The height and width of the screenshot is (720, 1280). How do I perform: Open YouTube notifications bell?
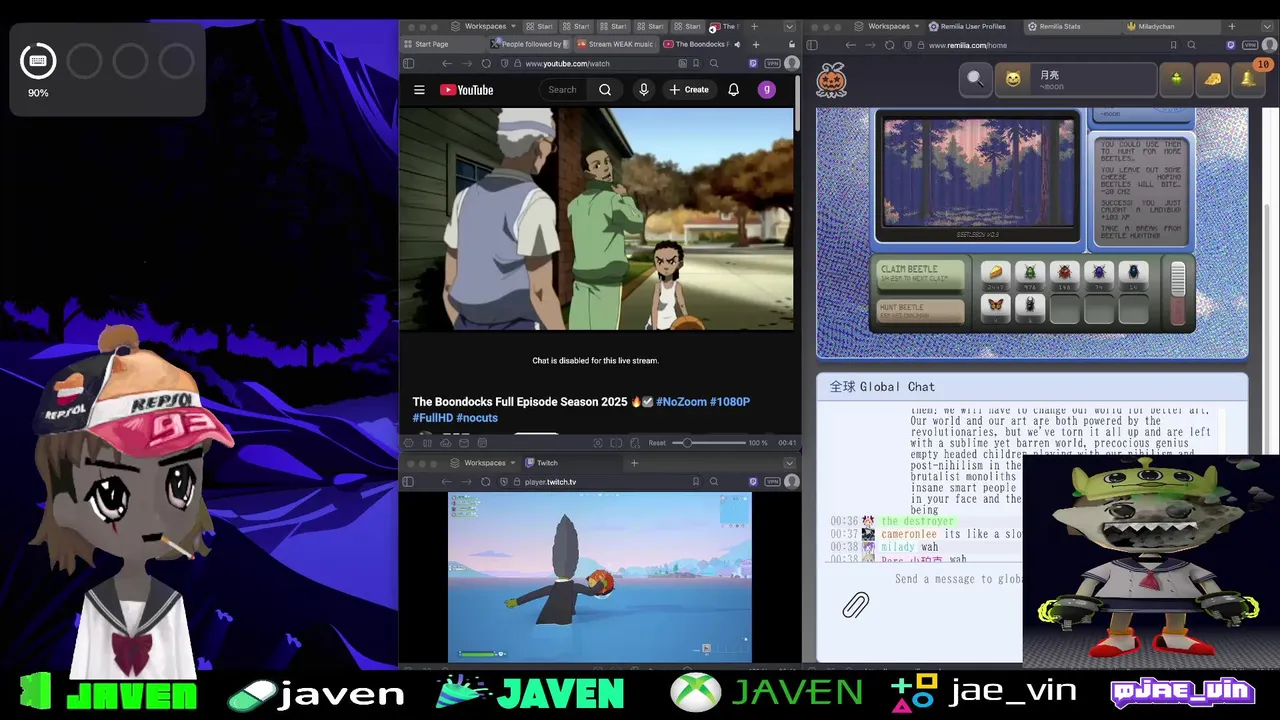[733, 90]
